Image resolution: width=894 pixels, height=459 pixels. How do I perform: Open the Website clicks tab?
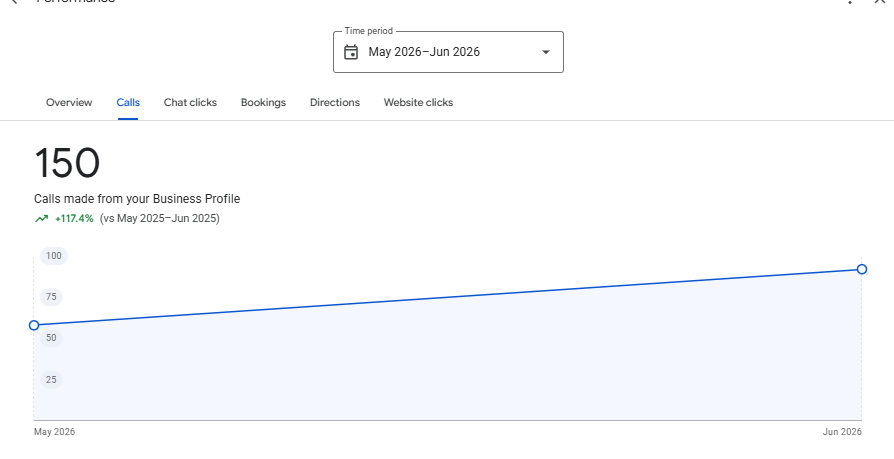(x=418, y=103)
